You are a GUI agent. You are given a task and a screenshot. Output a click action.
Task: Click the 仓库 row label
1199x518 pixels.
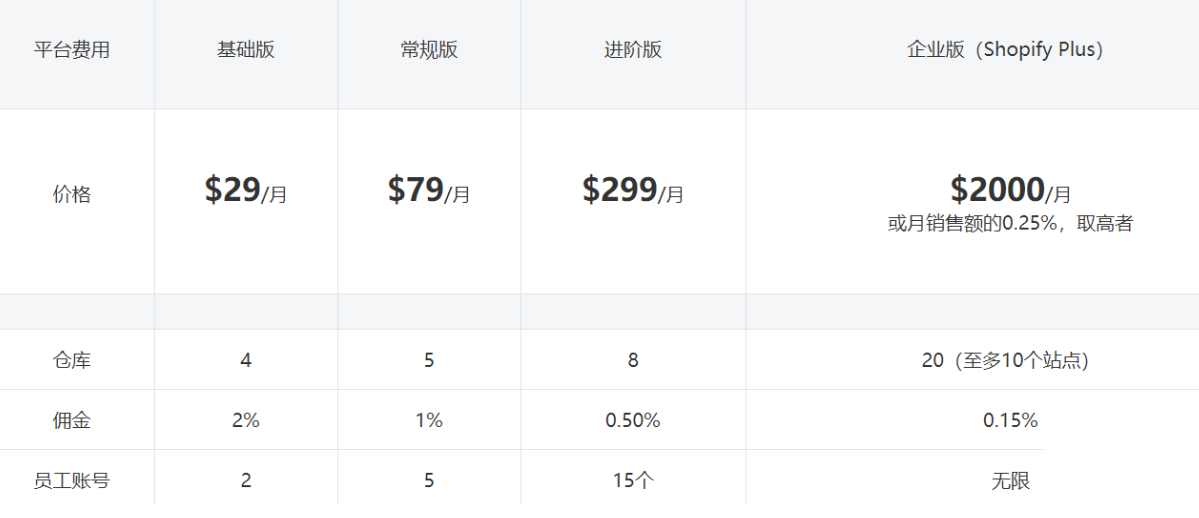click(72, 360)
